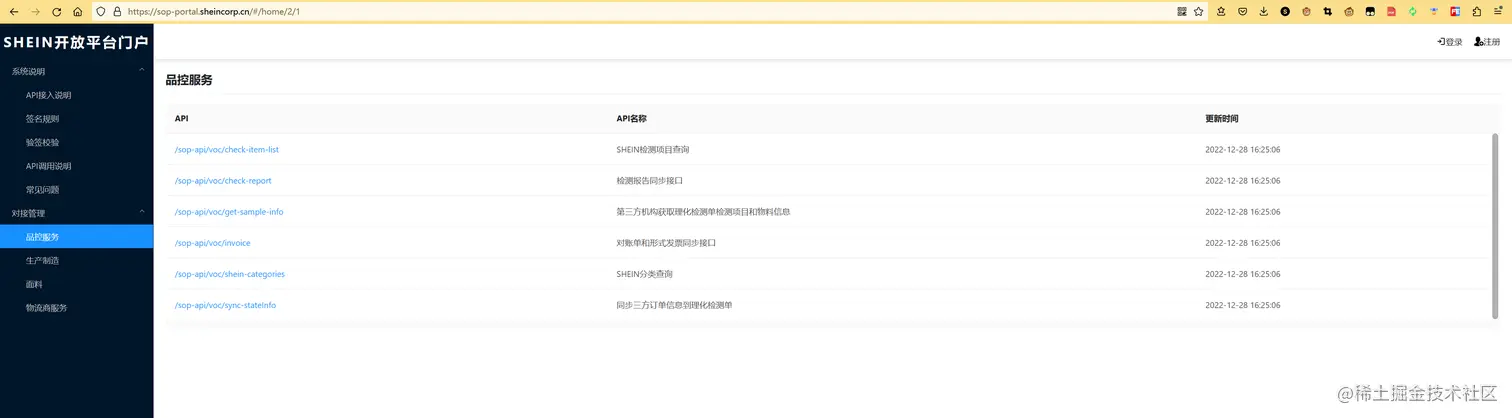Click the 注册 register text

coord(1492,42)
